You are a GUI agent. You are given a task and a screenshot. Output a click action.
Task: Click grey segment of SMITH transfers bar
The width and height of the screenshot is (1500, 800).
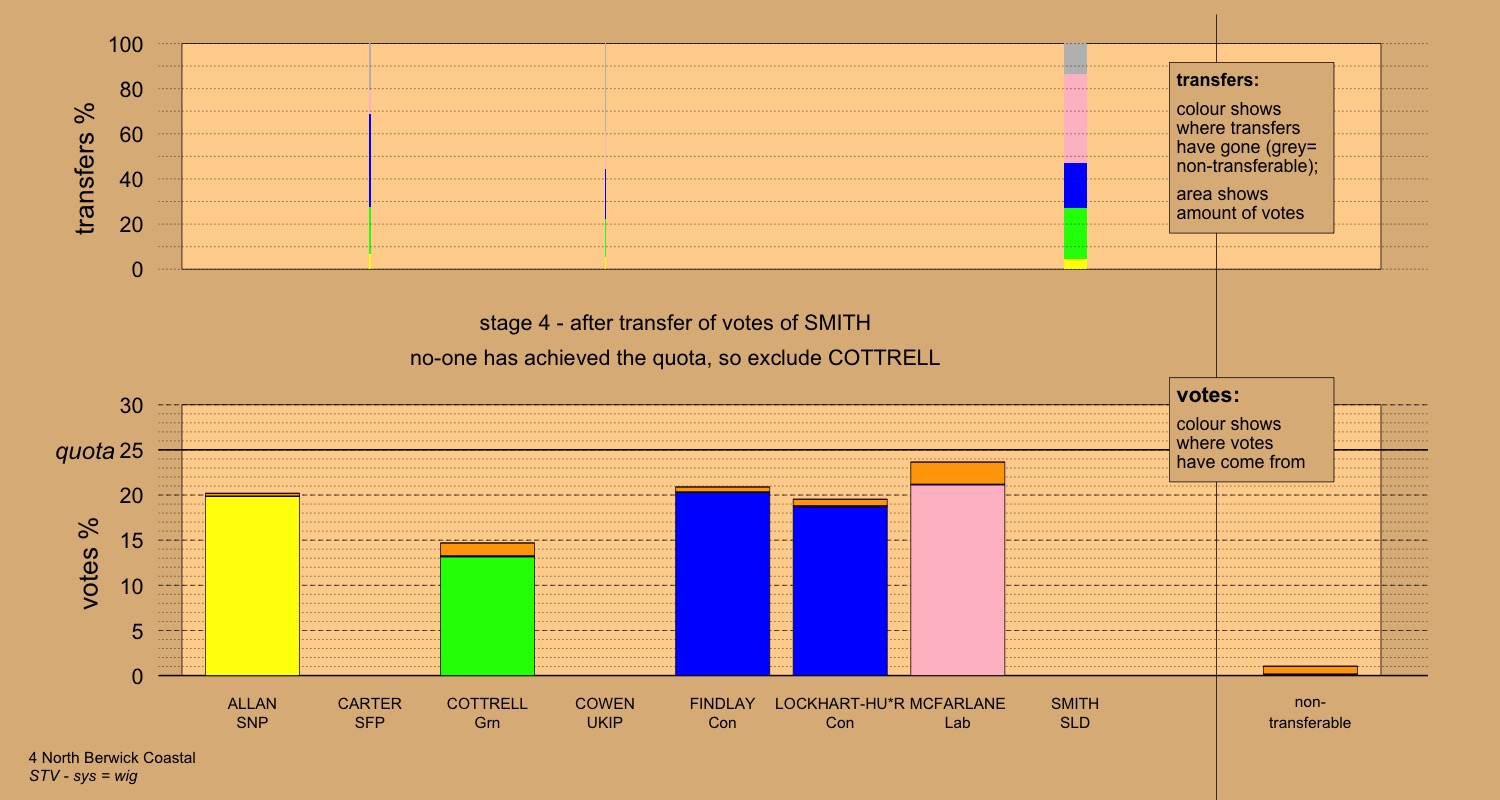pyautogui.click(x=1075, y=59)
